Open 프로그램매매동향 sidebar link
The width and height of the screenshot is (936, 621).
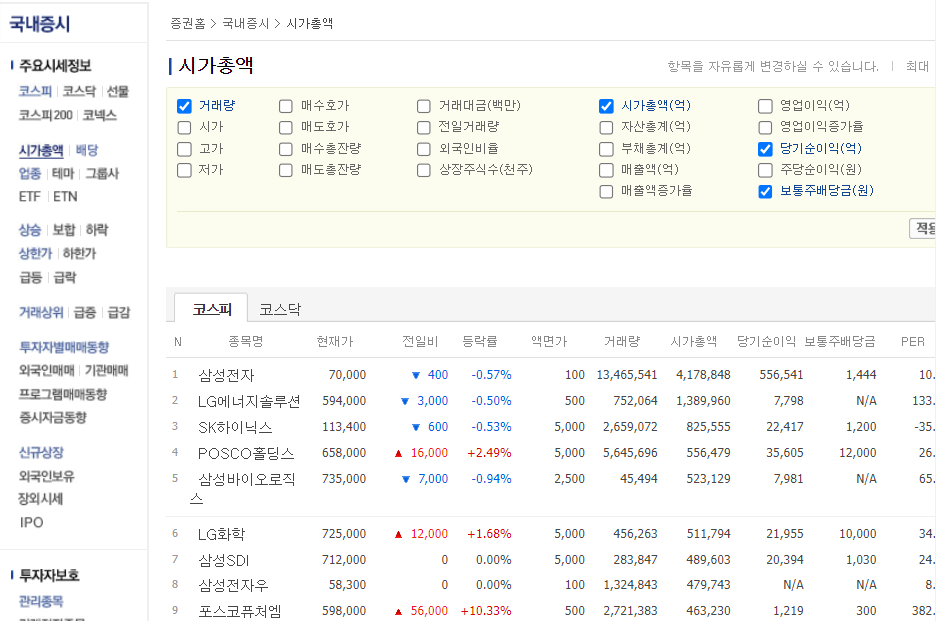pos(63,394)
